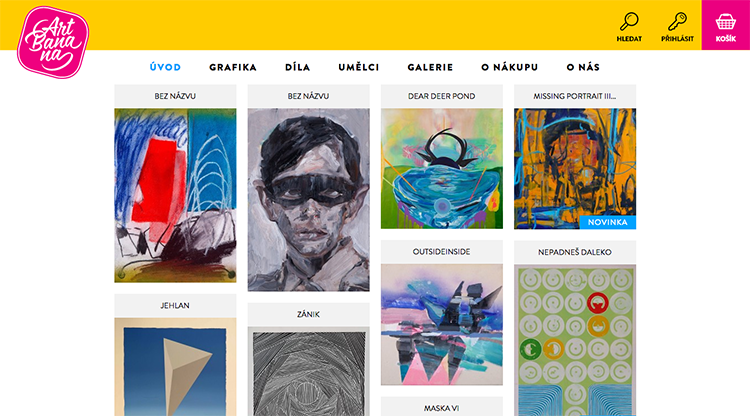Select the Úvod menu item
The height and width of the screenshot is (416, 750).
[x=165, y=67]
